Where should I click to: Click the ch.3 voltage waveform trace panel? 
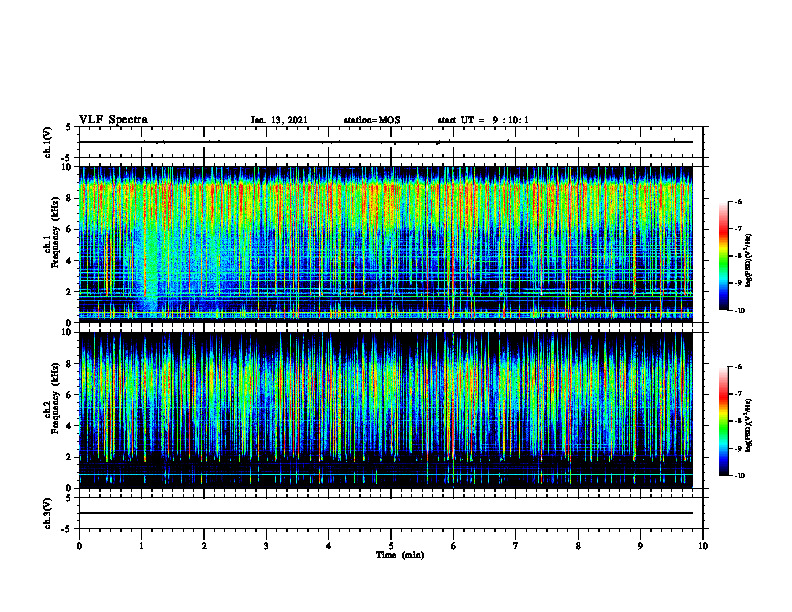[x=391, y=513]
